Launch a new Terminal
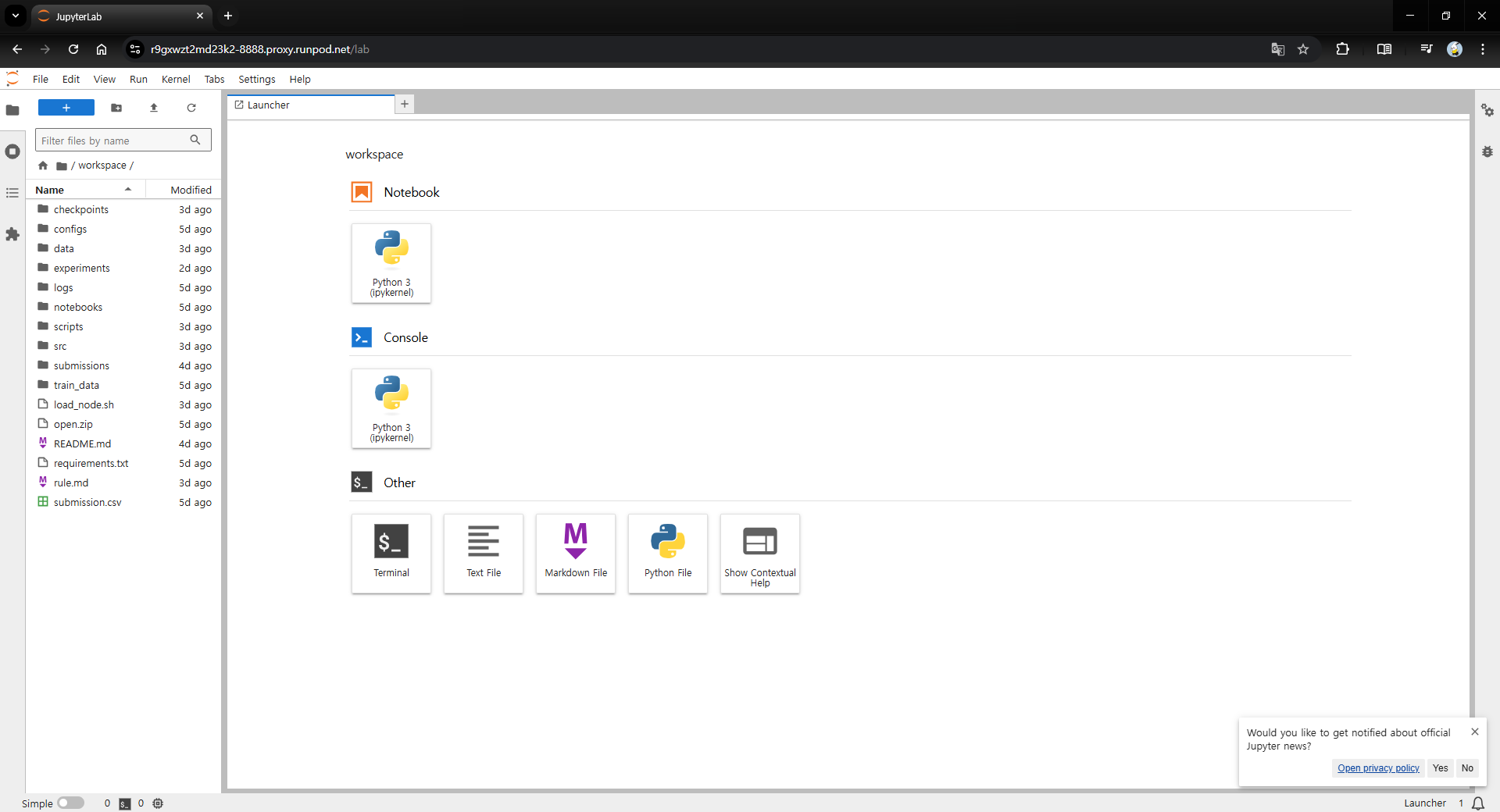 pyautogui.click(x=391, y=554)
